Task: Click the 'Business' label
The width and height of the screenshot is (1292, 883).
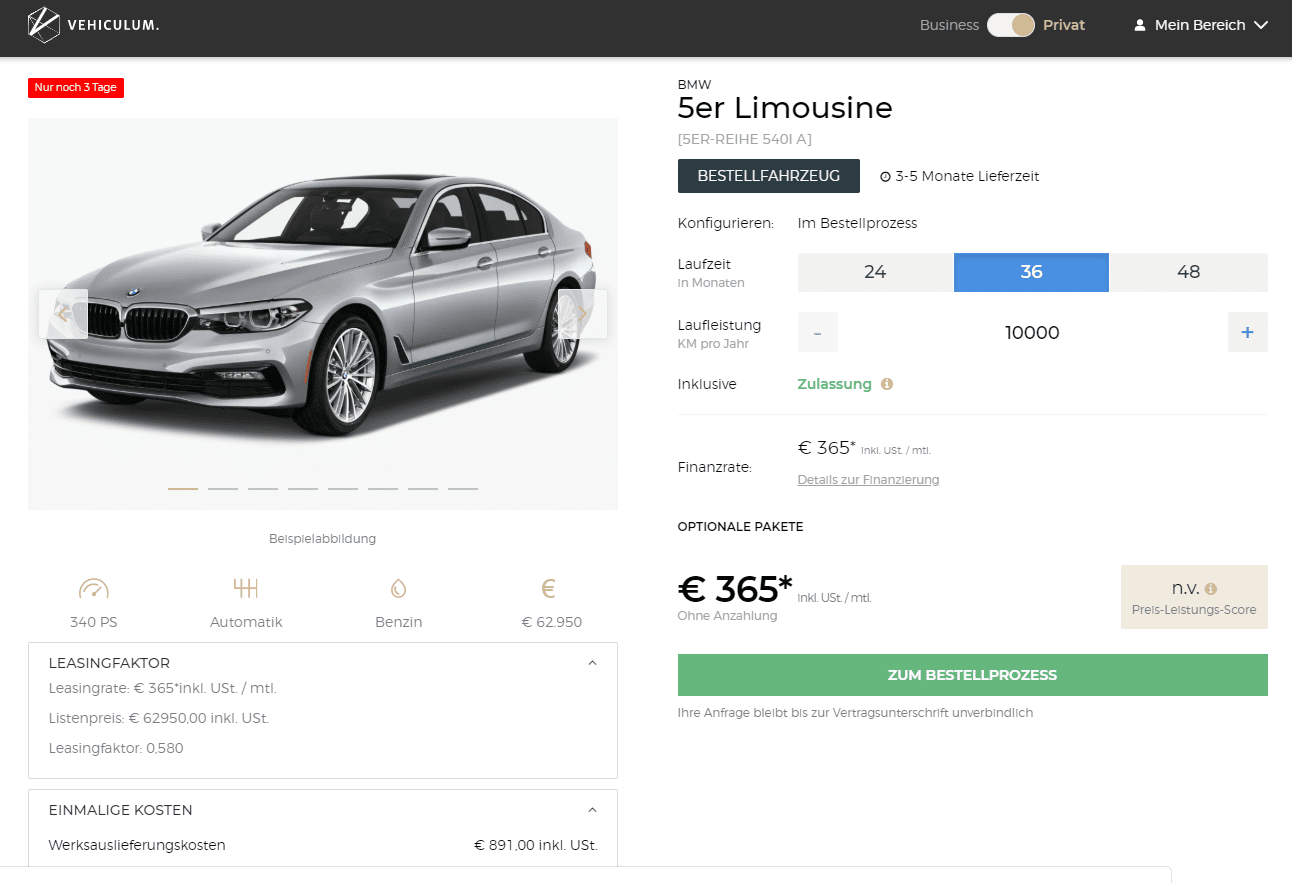Action: [949, 25]
